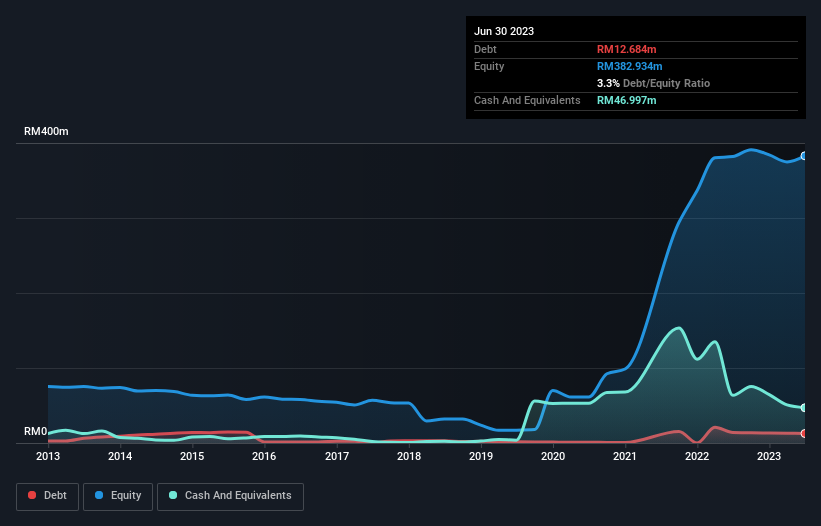Click the 2019 axis label

[481, 456]
